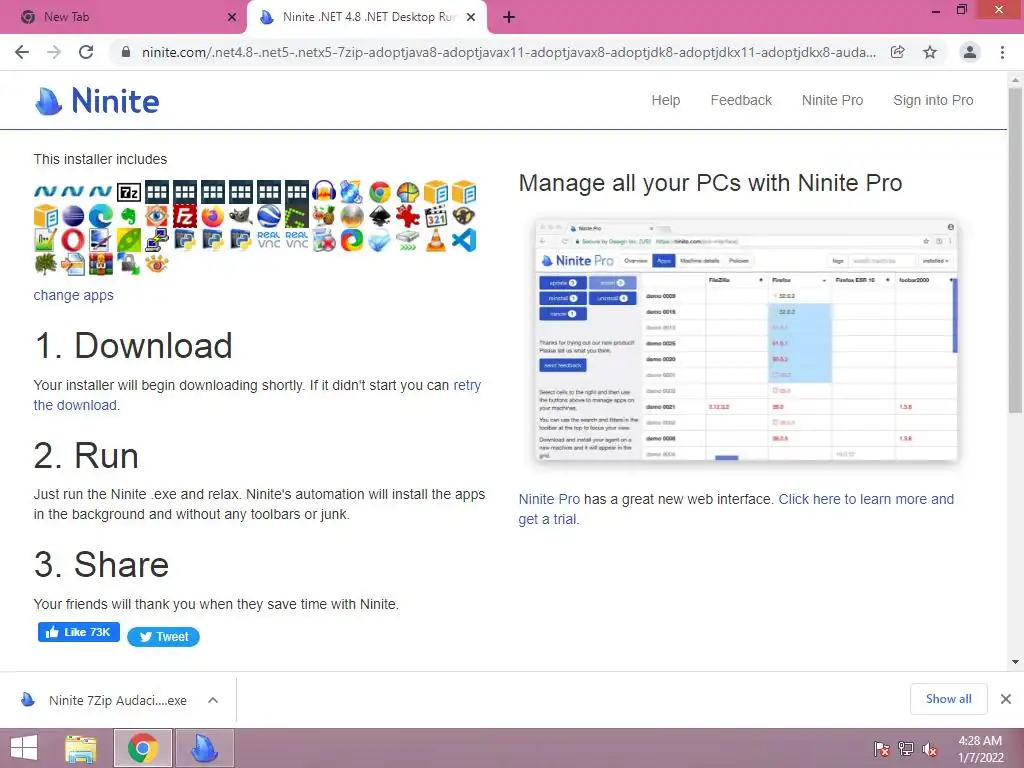Open the Windows Start button
1024x768 pixels.
coord(24,748)
